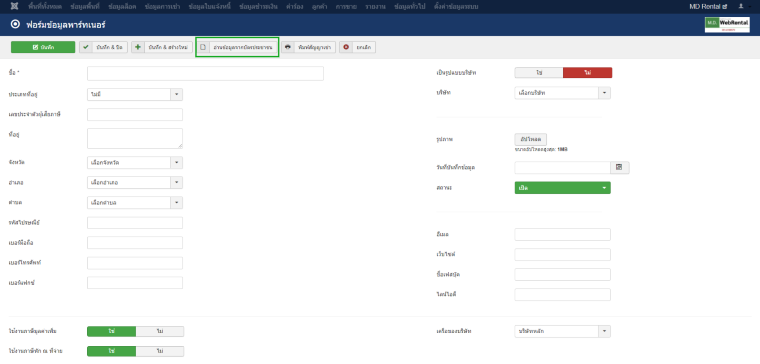Focus the postal code (รหัสไปรษณีย์) field

click(x=135, y=222)
